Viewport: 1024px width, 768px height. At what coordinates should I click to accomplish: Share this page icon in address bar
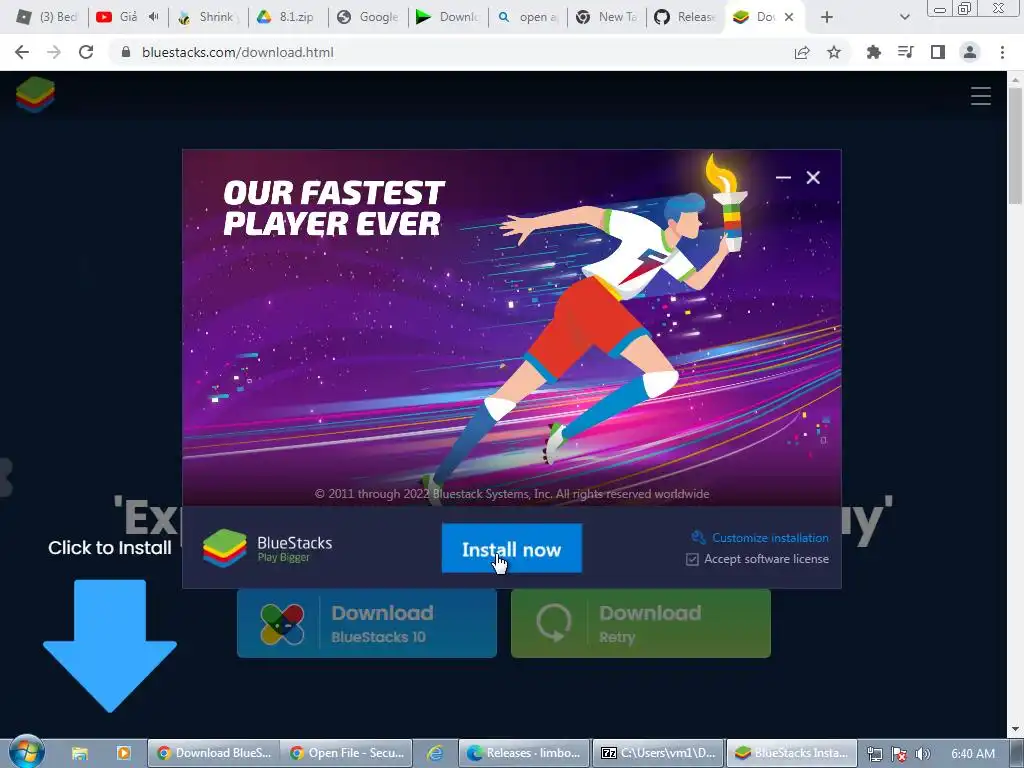click(x=802, y=52)
